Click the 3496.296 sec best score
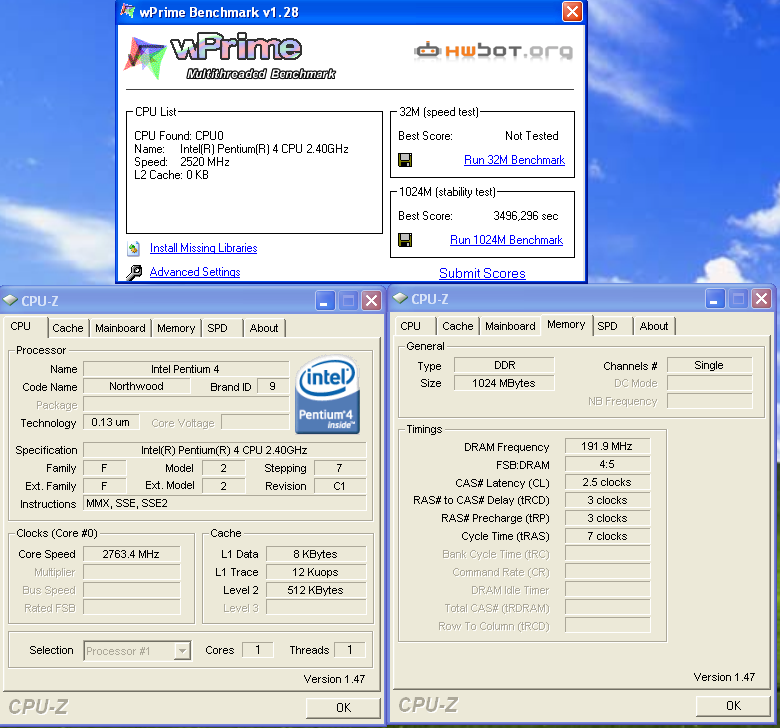Screen dimensions: 780x728 pyautogui.click(x=526, y=216)
